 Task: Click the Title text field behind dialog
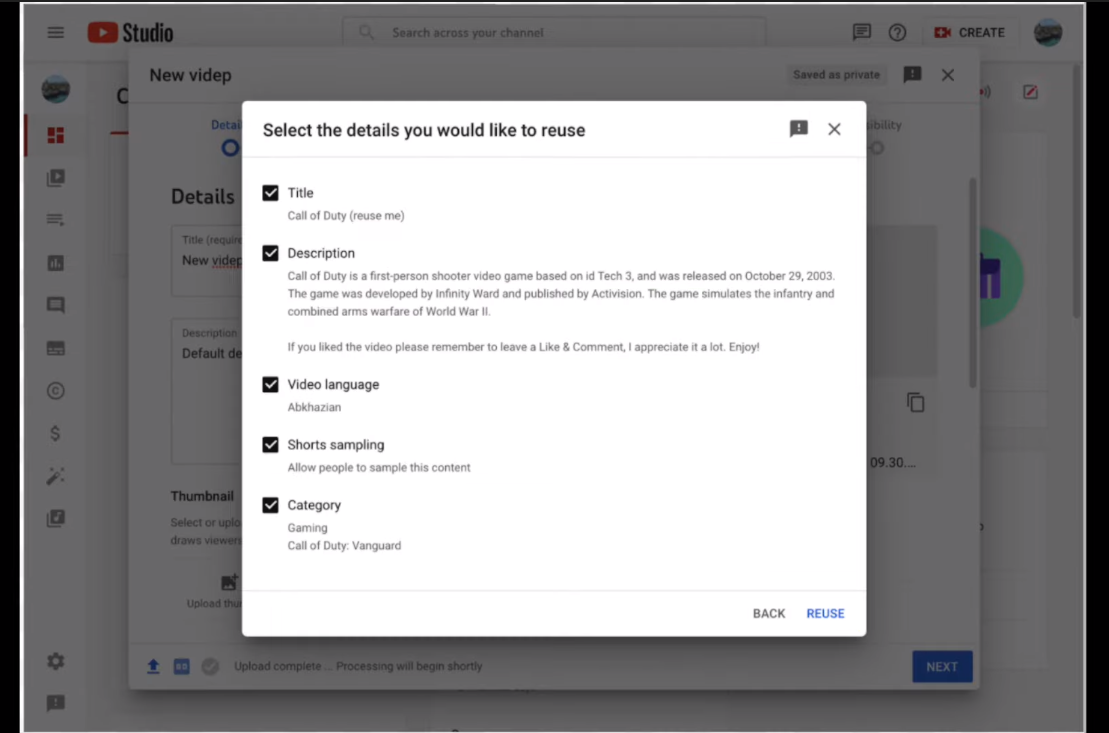tap(207, 261)
